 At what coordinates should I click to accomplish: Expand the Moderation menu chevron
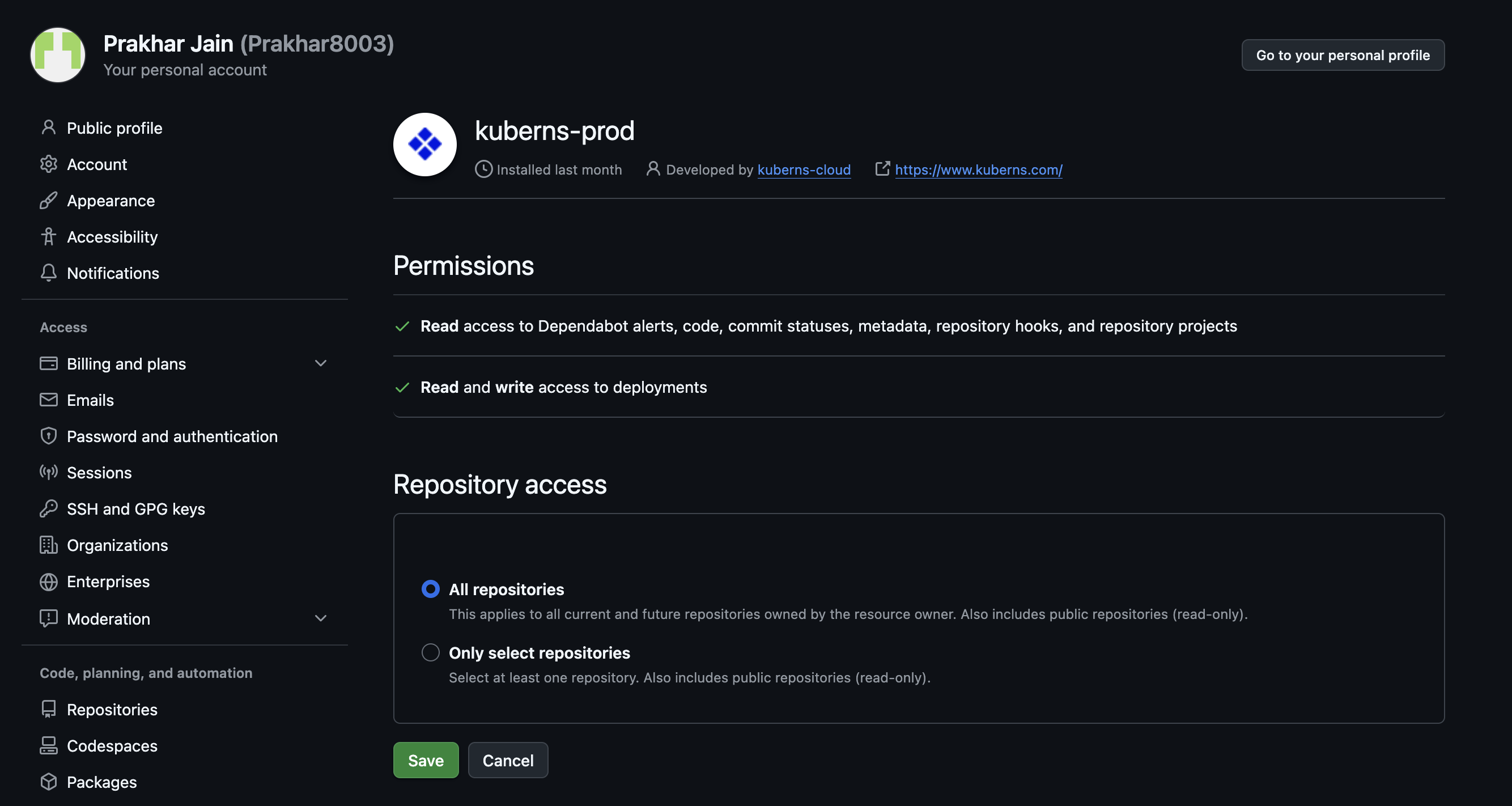321,618
